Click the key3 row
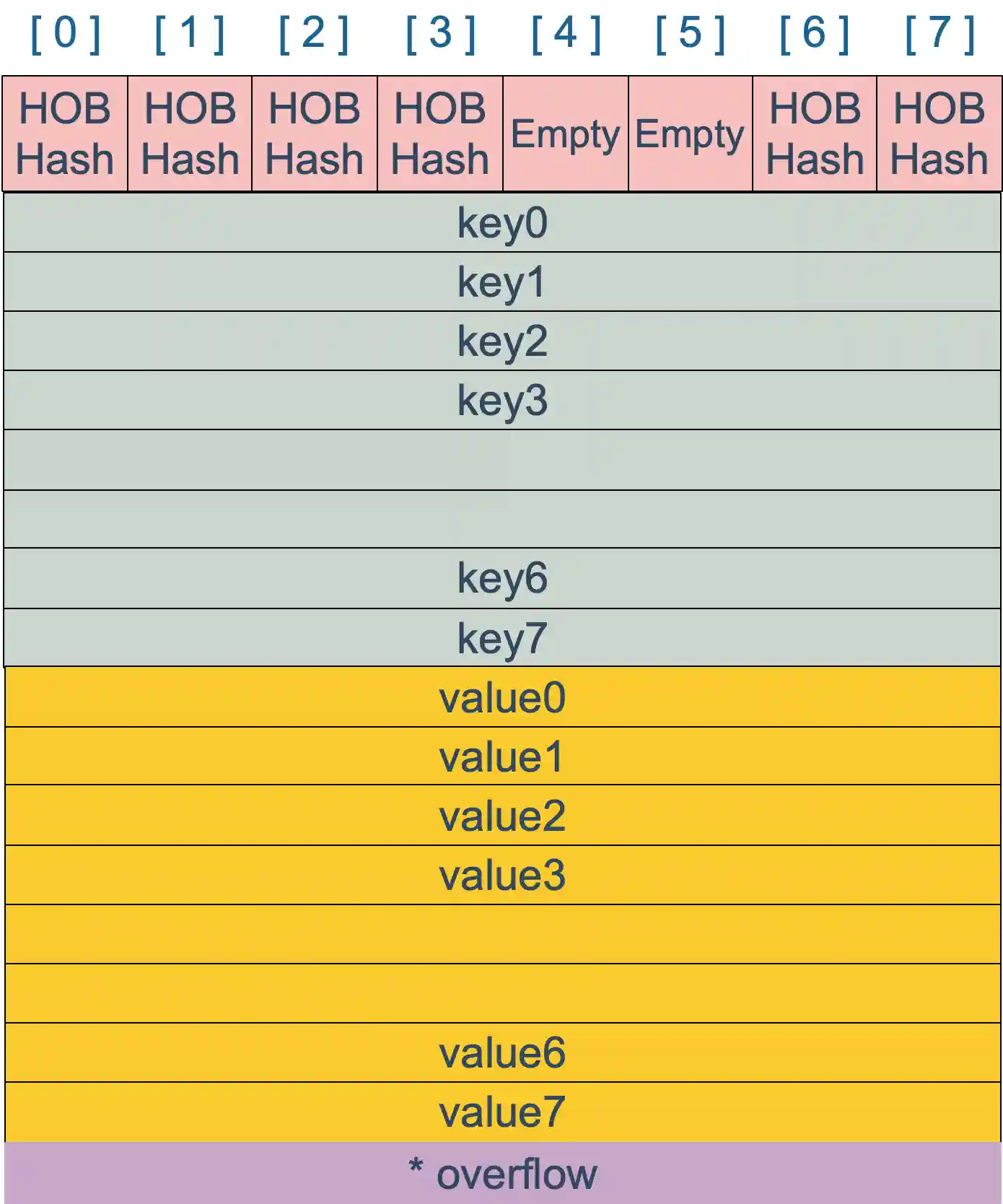Screen dimensions: 1003x1204 click(502, 400)
